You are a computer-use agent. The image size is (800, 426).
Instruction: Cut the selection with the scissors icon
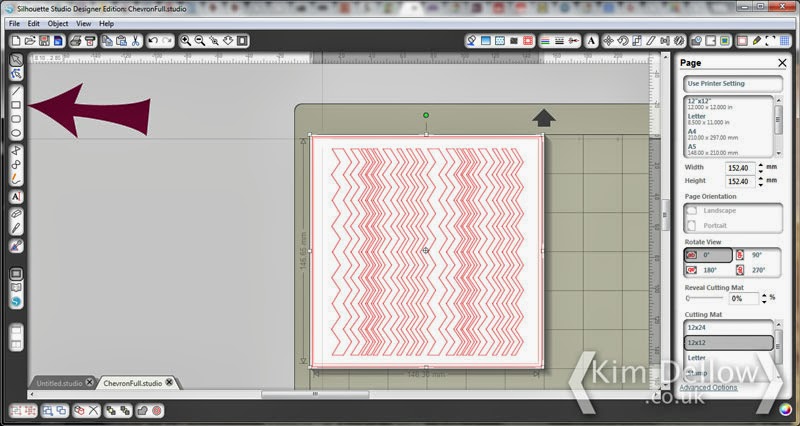[x=136, y=41]
